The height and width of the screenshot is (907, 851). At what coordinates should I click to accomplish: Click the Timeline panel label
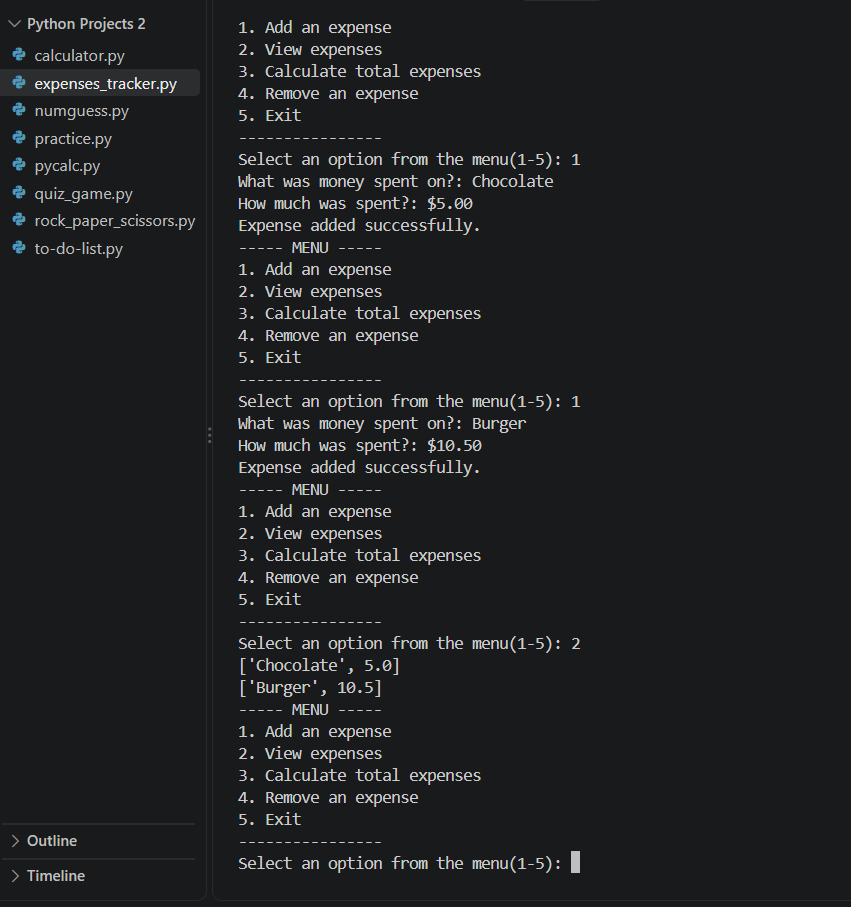[x=56, y=876]
